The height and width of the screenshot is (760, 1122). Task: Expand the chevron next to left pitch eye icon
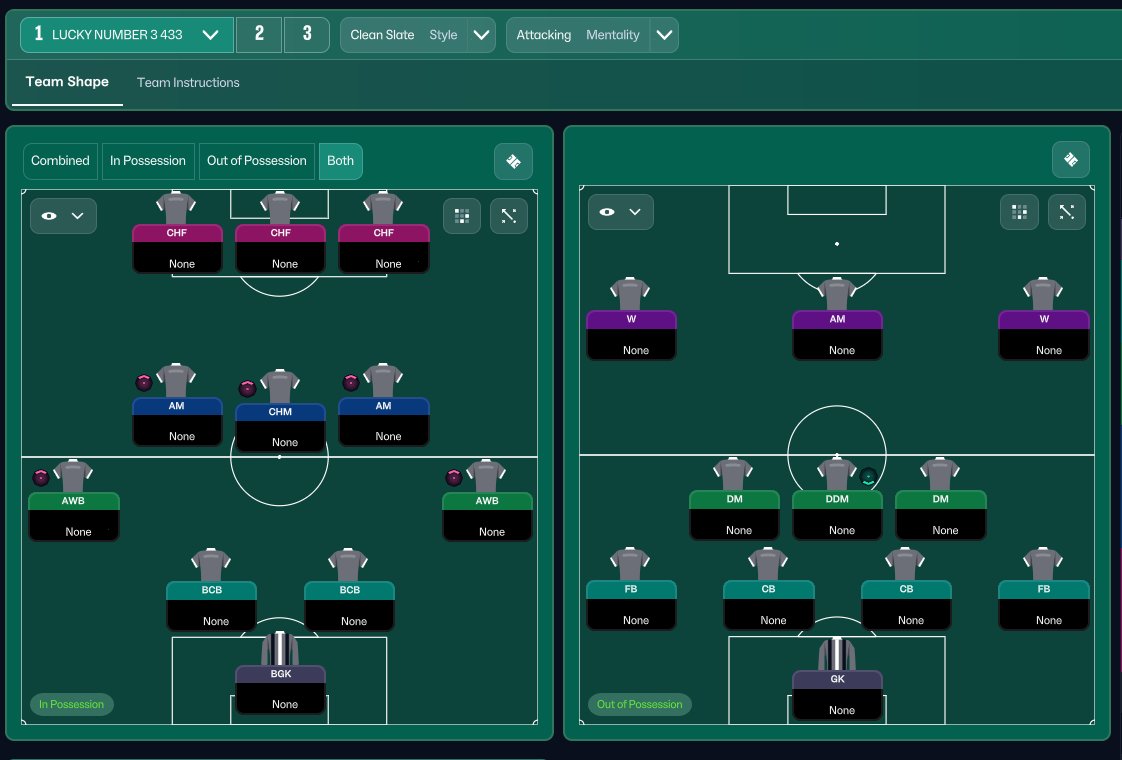[77, 215]
